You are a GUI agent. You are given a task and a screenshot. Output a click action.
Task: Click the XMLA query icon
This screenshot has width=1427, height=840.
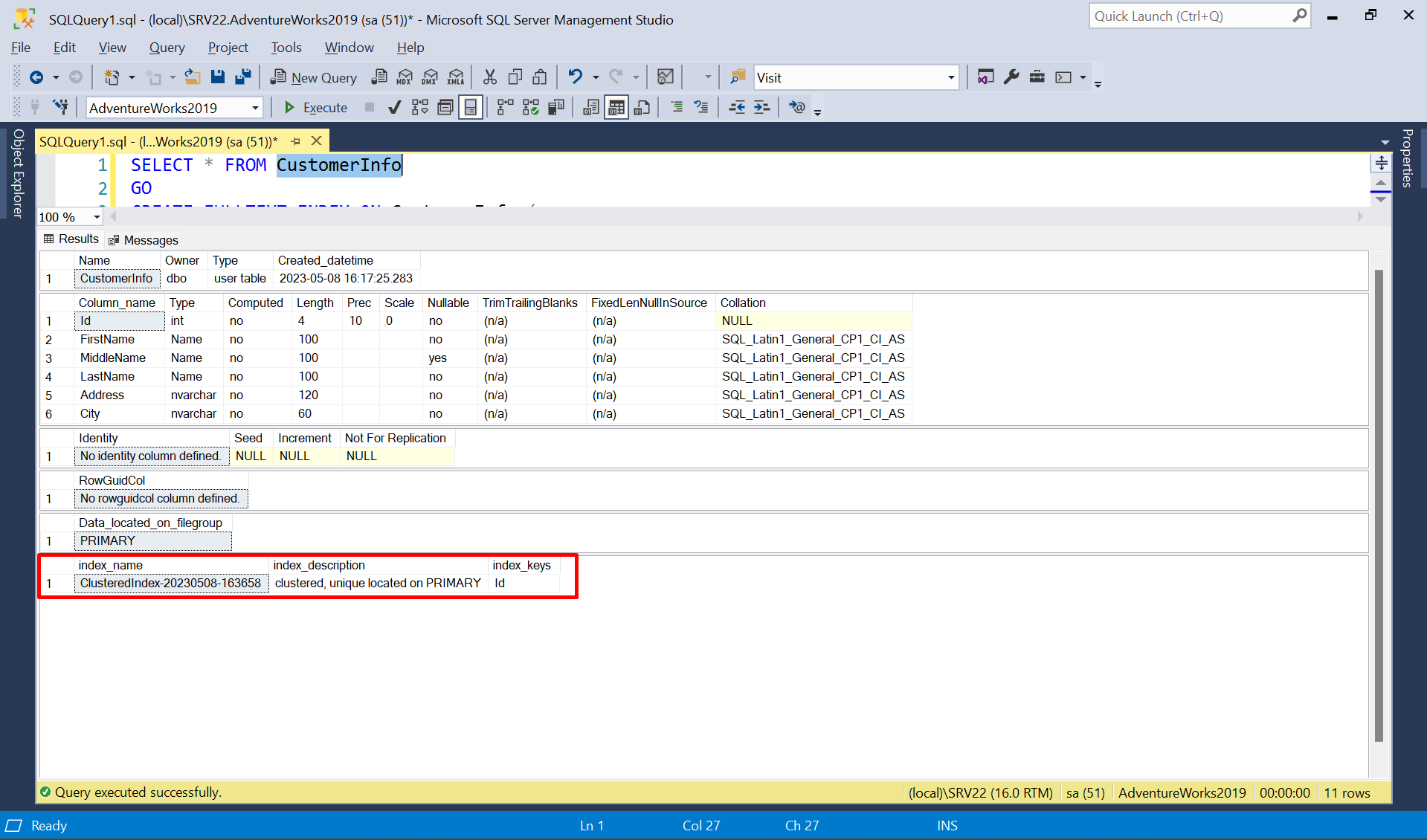tap(456, 77)
